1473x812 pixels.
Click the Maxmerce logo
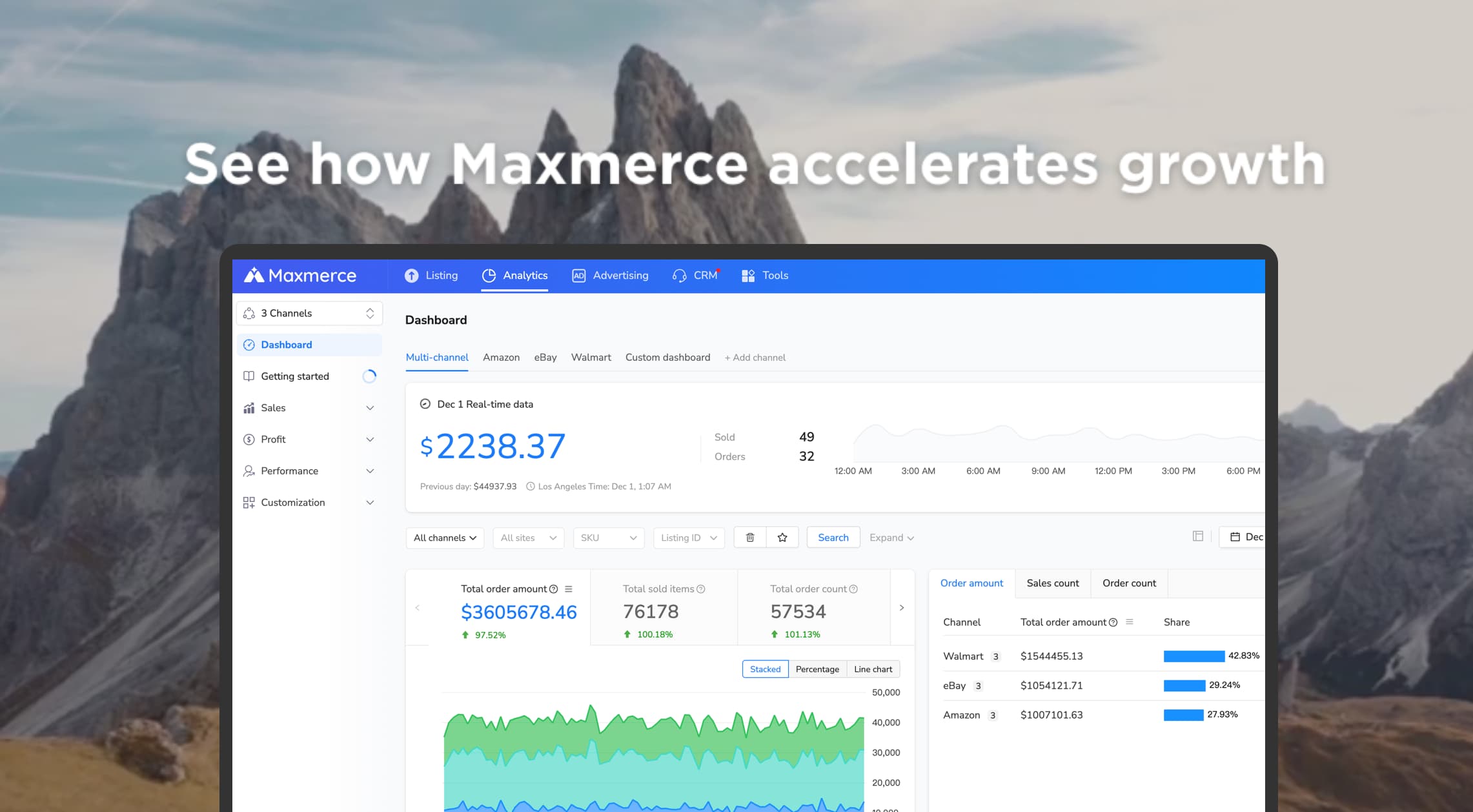pyautogui.click(x=300, y=276)
